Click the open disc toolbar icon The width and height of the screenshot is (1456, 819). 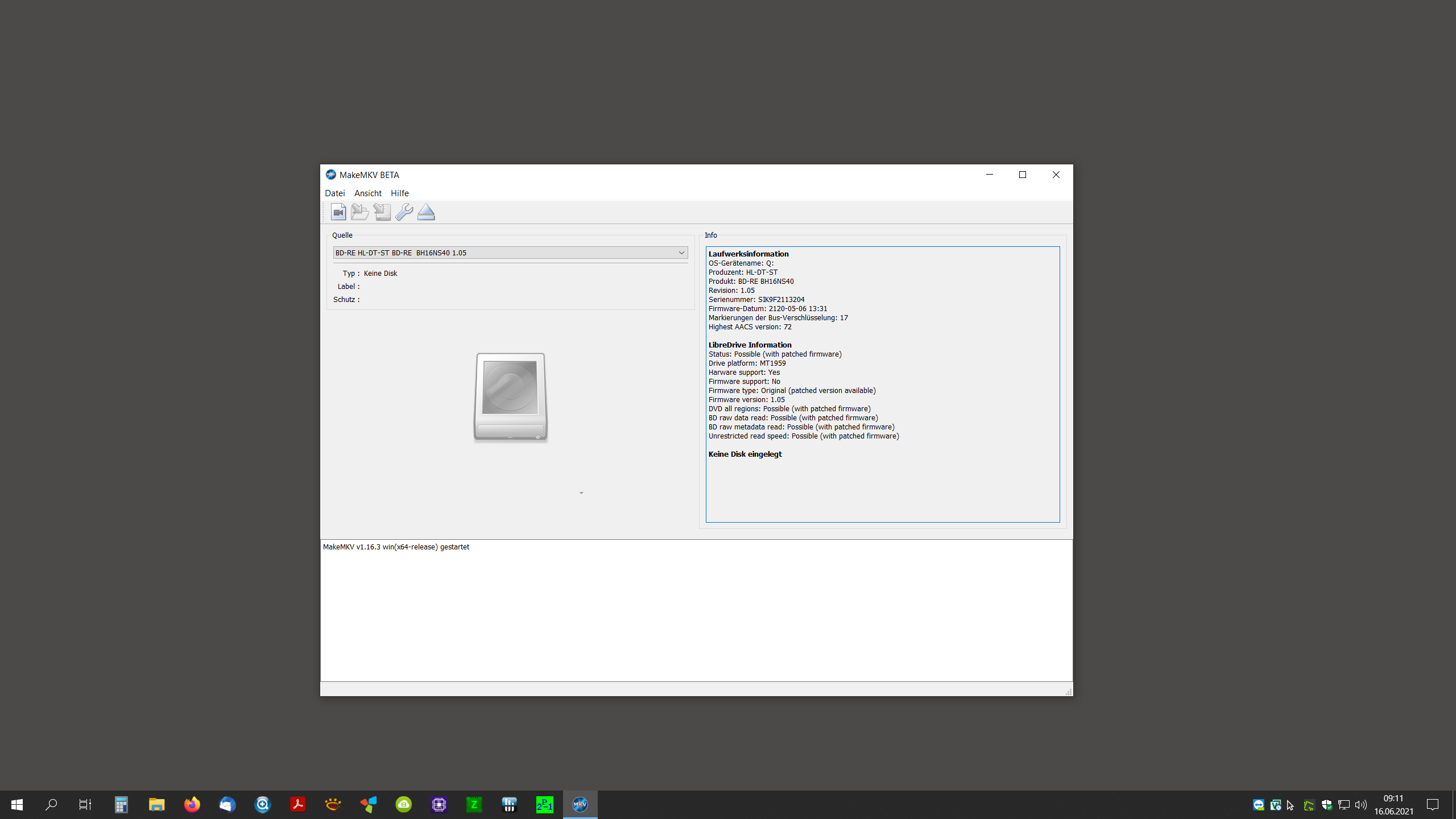[x=359, y=212]
